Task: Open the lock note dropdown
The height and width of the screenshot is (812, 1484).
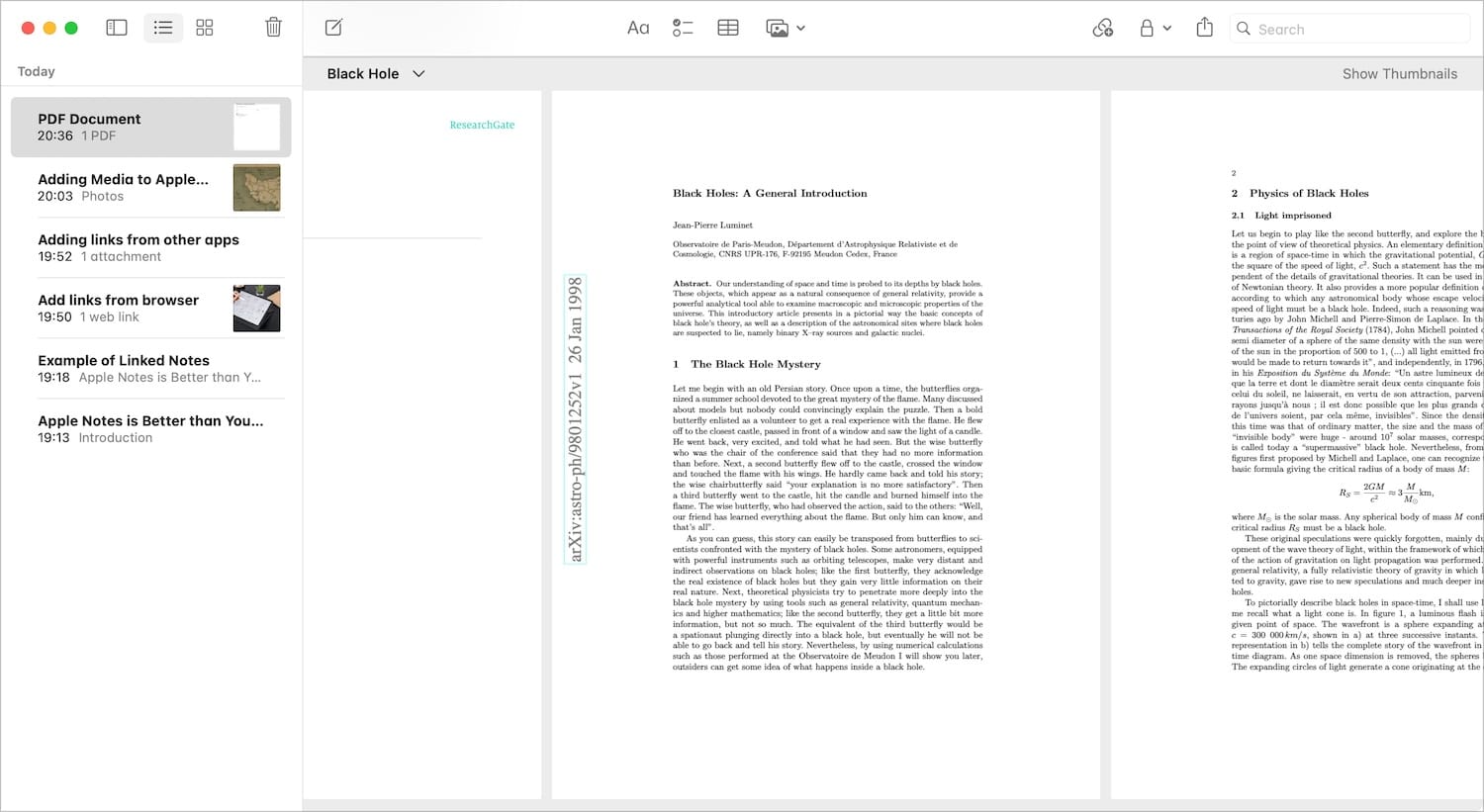Action: pos(1154,28)
